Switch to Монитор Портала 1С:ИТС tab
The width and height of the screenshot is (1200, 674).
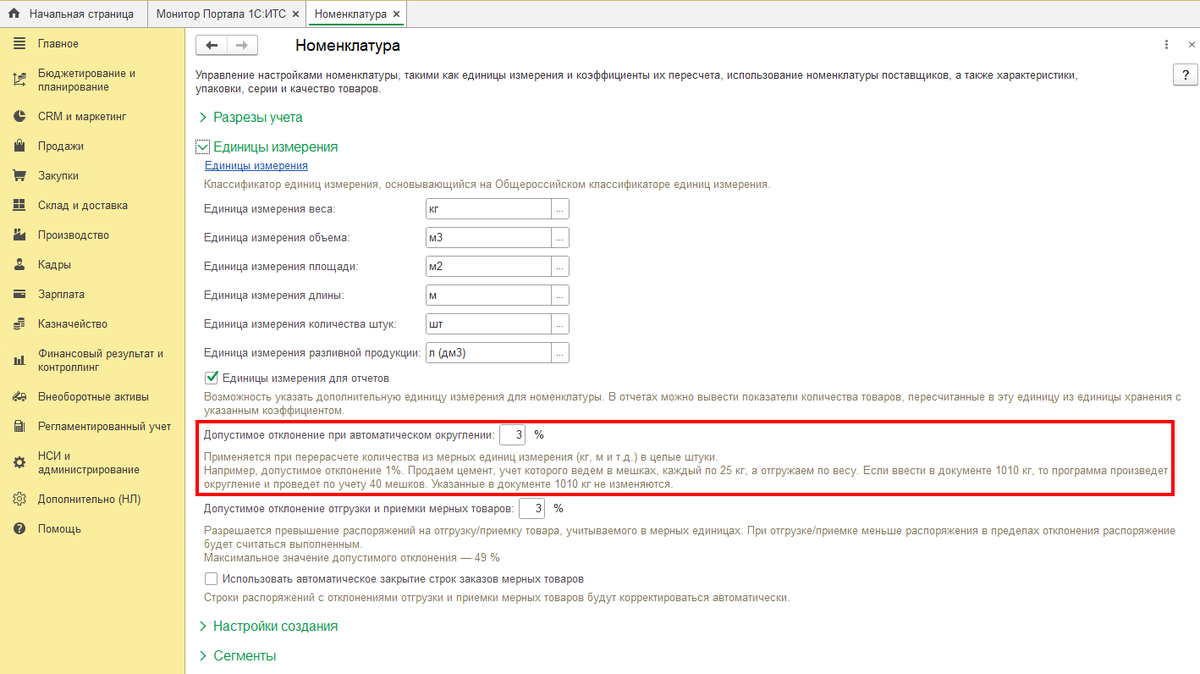point(226,14)
